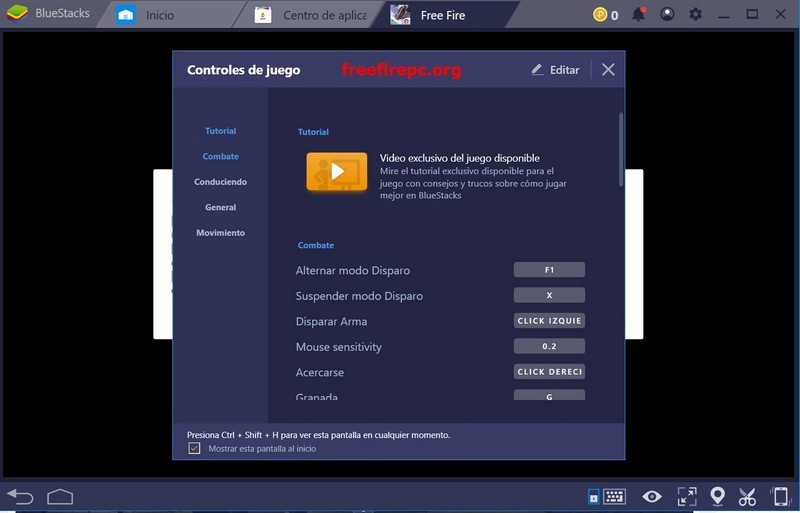Click the pencil icon beside Editar
The height and width of the screenshot is (513, 800).
point(537,70)
